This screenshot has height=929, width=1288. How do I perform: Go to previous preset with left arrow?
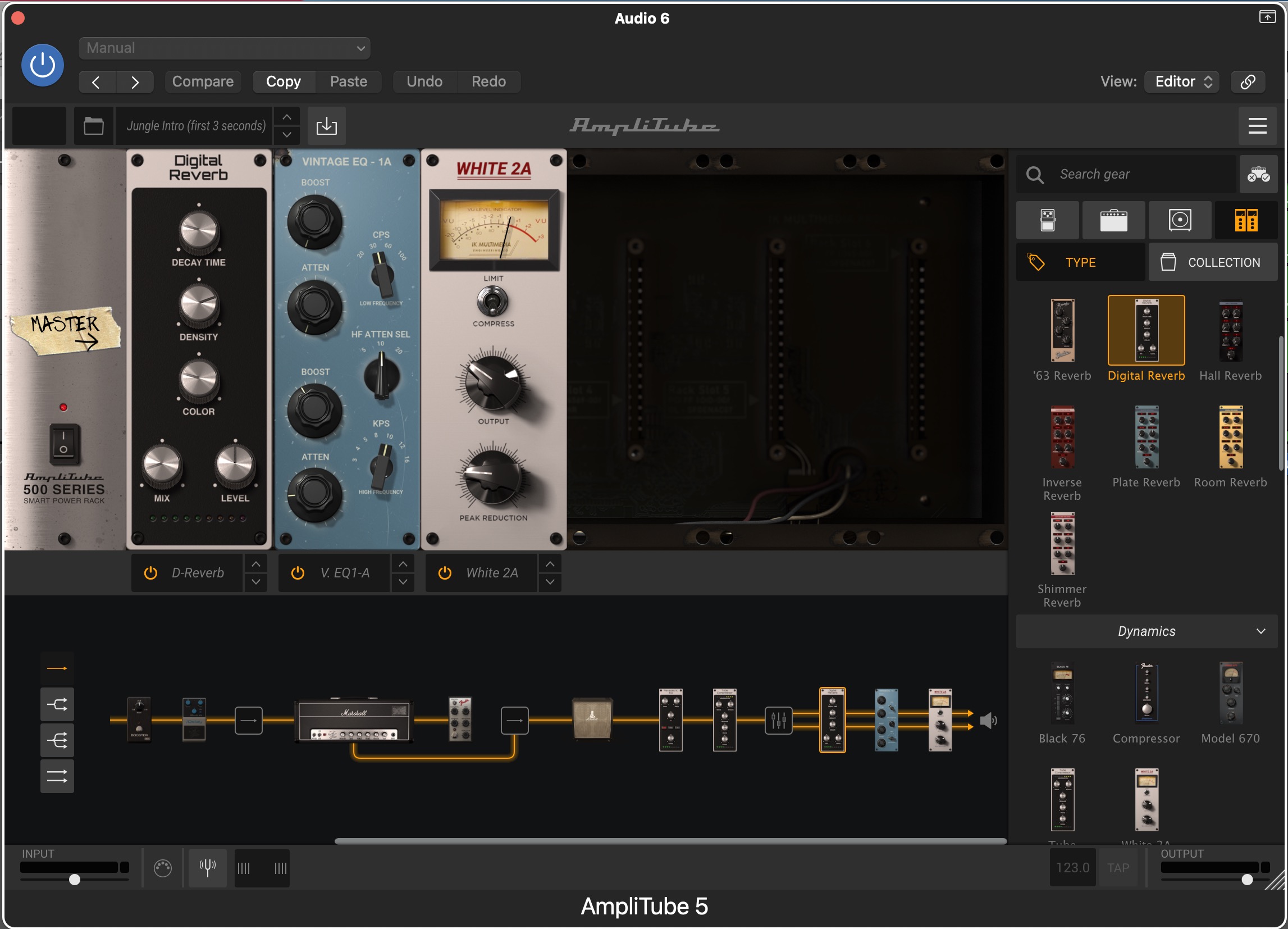[97, 82]
